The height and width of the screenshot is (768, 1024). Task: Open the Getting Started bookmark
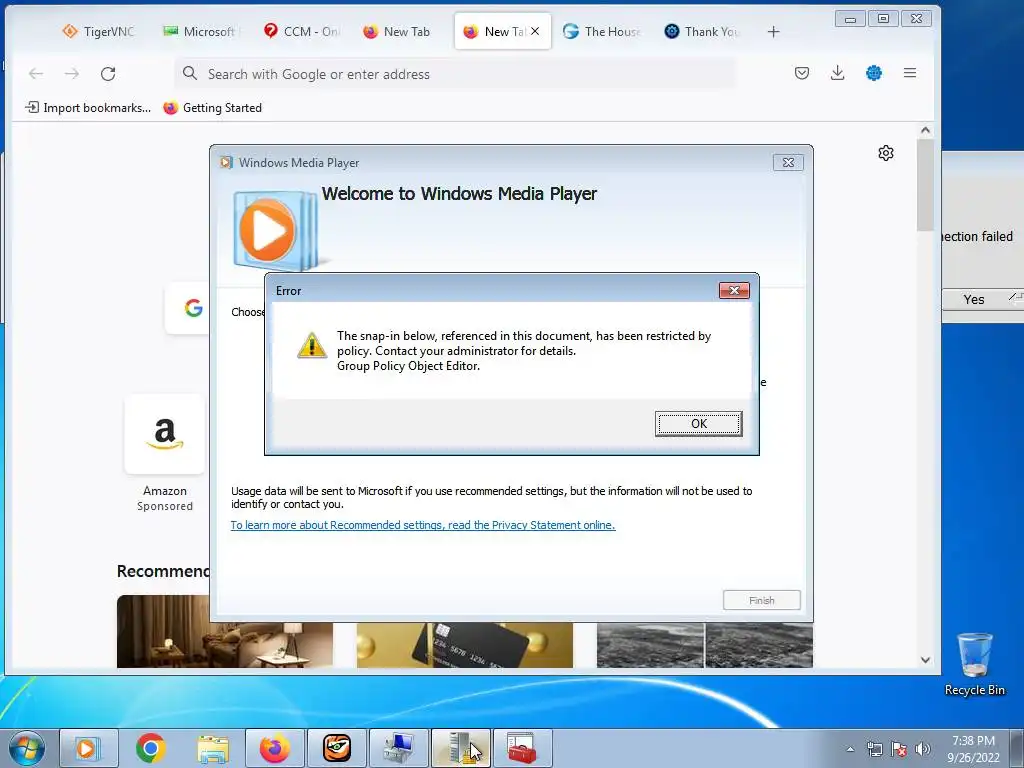[212, 108]
